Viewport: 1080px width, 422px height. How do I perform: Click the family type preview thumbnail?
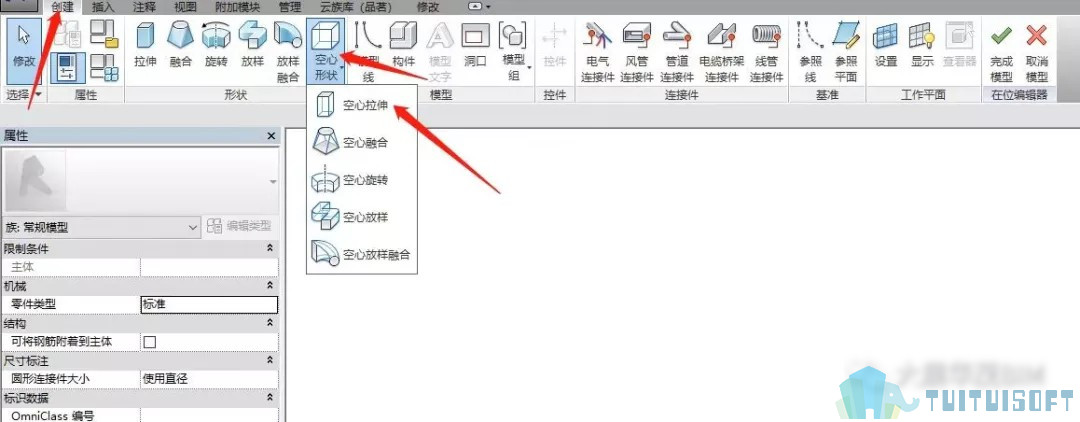35,182
